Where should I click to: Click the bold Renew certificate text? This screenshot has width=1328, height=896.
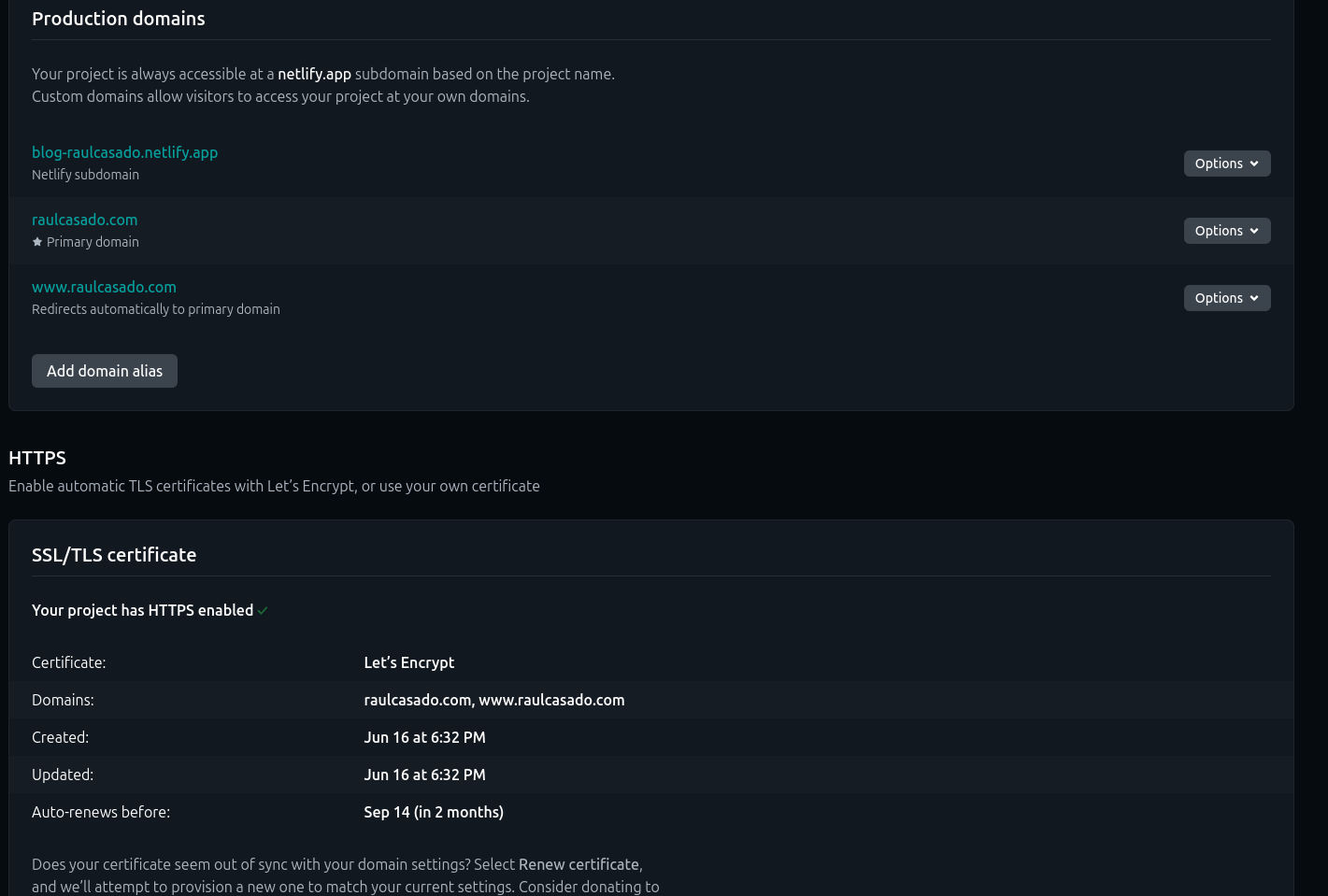coord(578,864)
